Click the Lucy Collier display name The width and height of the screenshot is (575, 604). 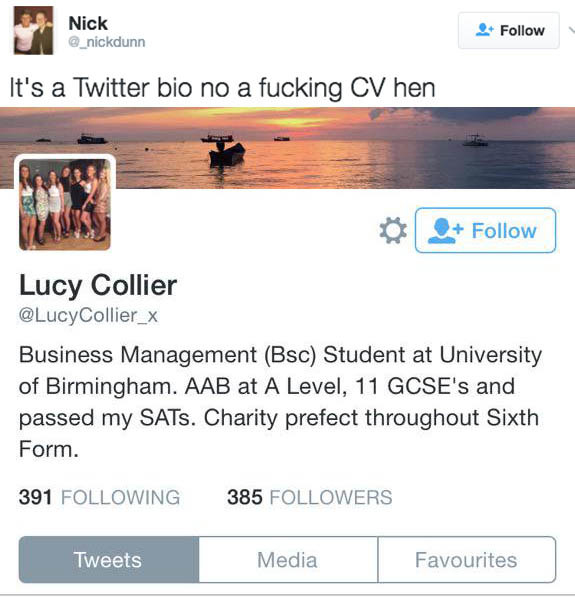point(98,285)
